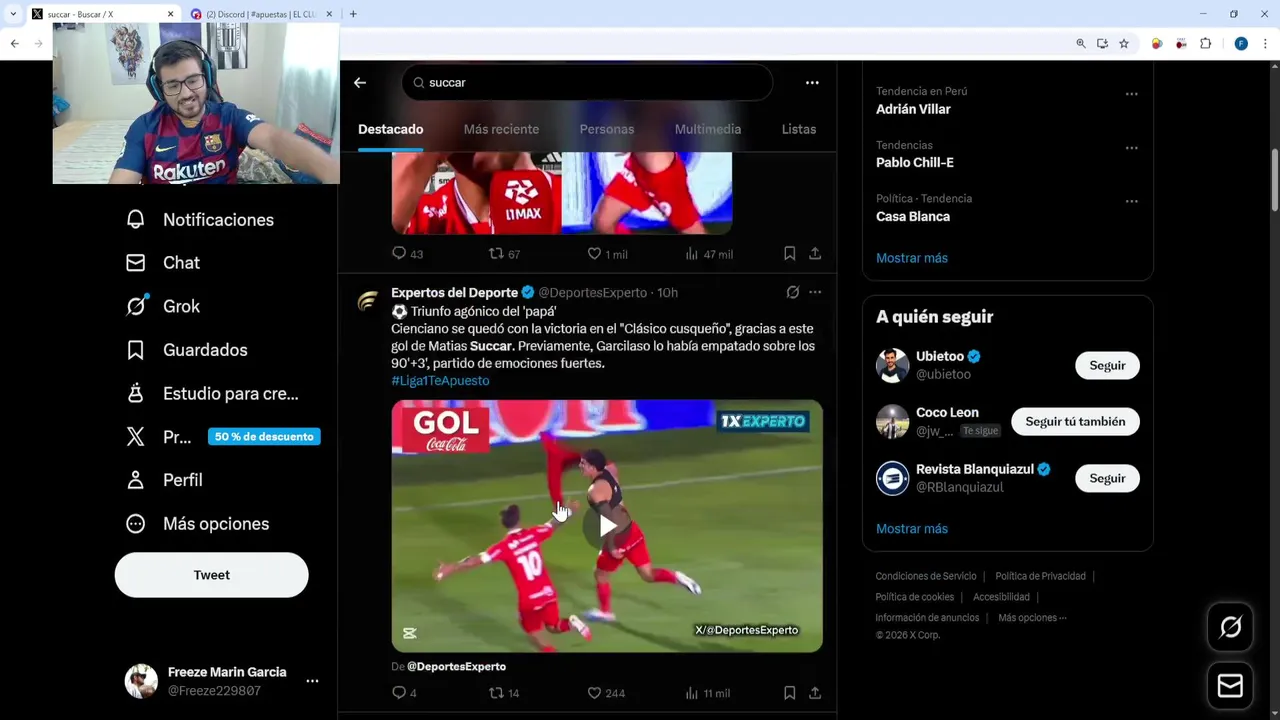This screenshot has height=720, width=1280.
Task: Switch to Listas tab
Action: click(799, 130)
